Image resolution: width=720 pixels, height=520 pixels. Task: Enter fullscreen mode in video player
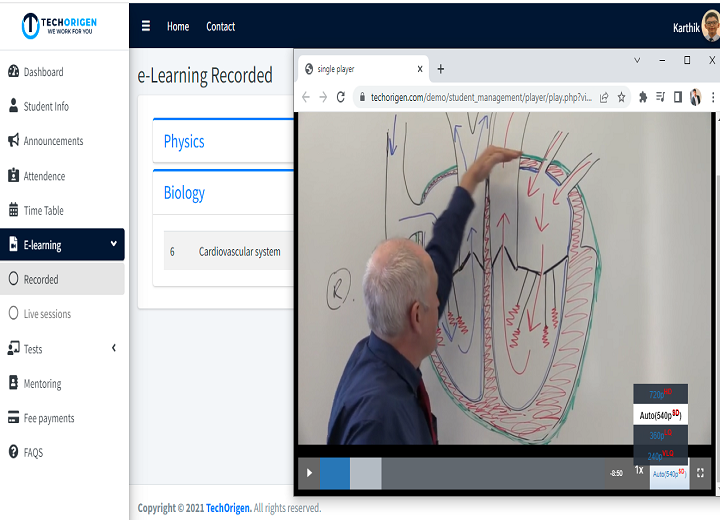700,473
